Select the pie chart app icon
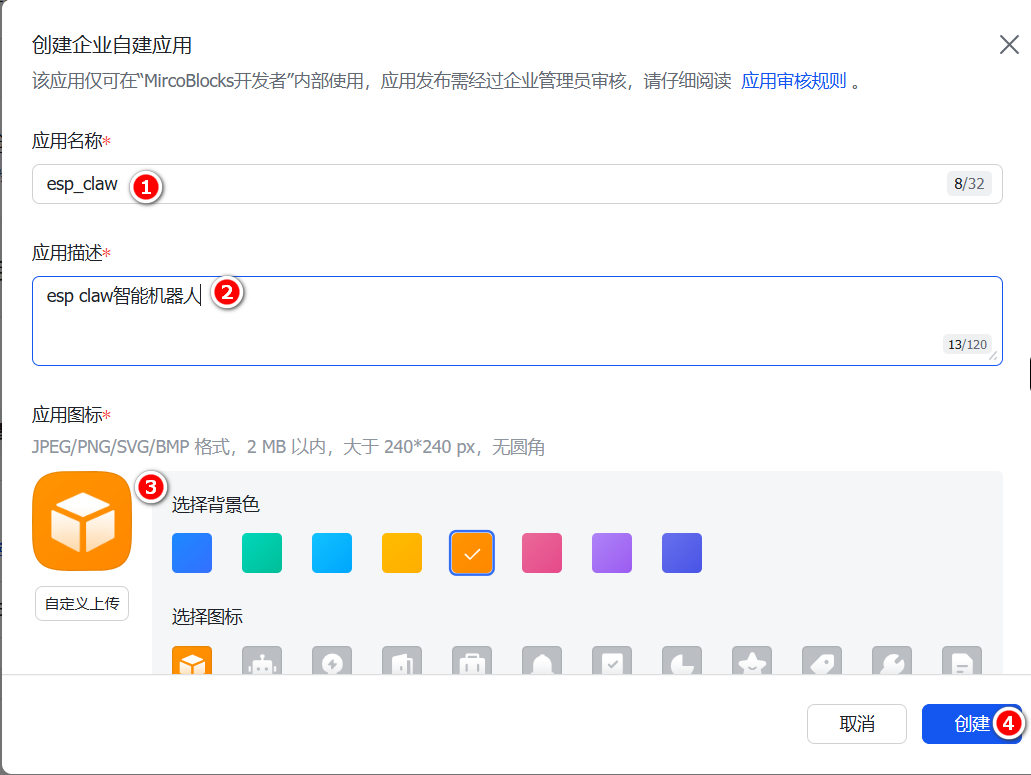 pos(682,660)
